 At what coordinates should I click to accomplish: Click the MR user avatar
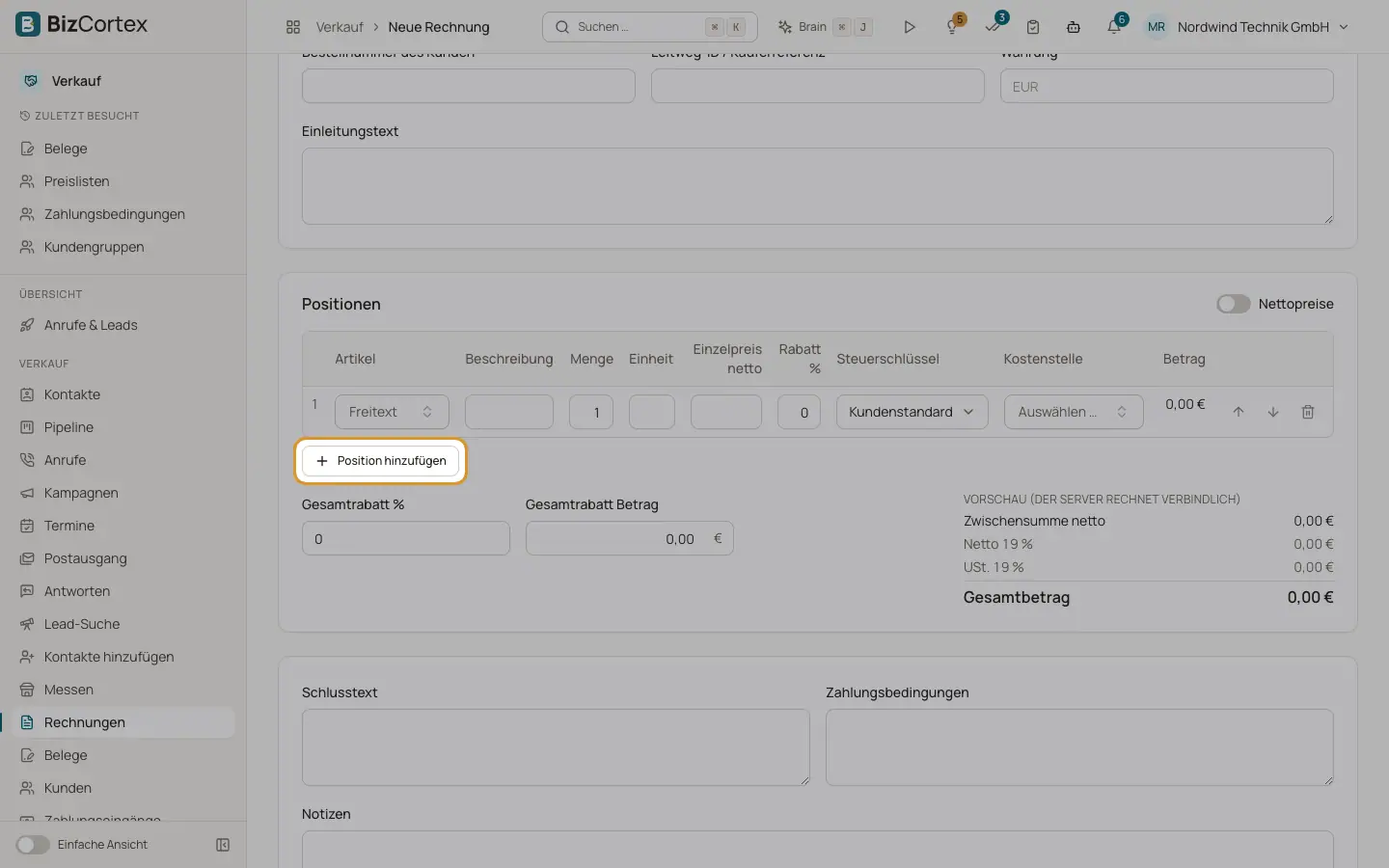click(1157, 27)
